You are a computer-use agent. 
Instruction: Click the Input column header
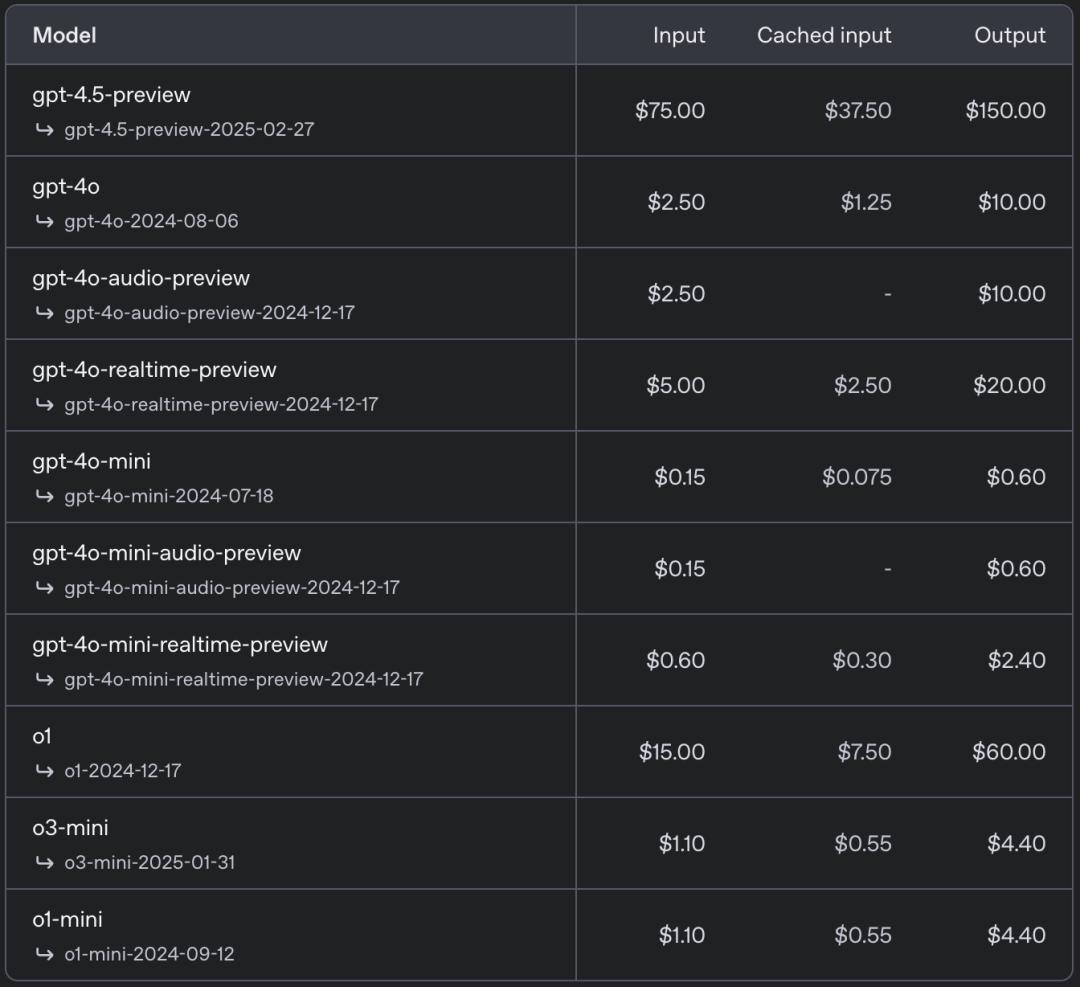679,36
